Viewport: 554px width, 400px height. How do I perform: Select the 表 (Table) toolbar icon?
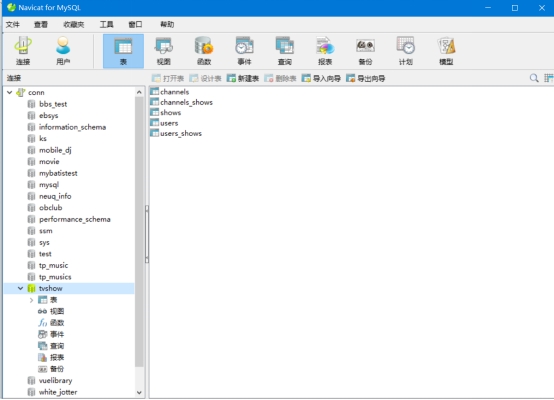[123, 51]
